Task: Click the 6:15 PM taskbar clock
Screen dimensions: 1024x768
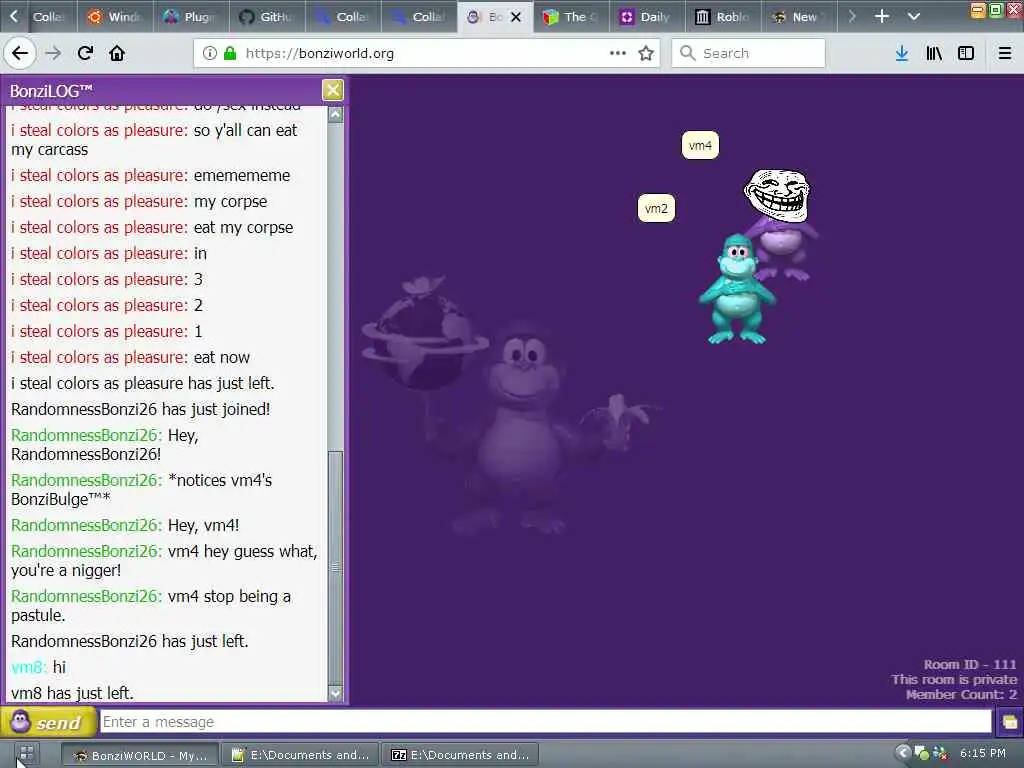Action: pos(983,753)
